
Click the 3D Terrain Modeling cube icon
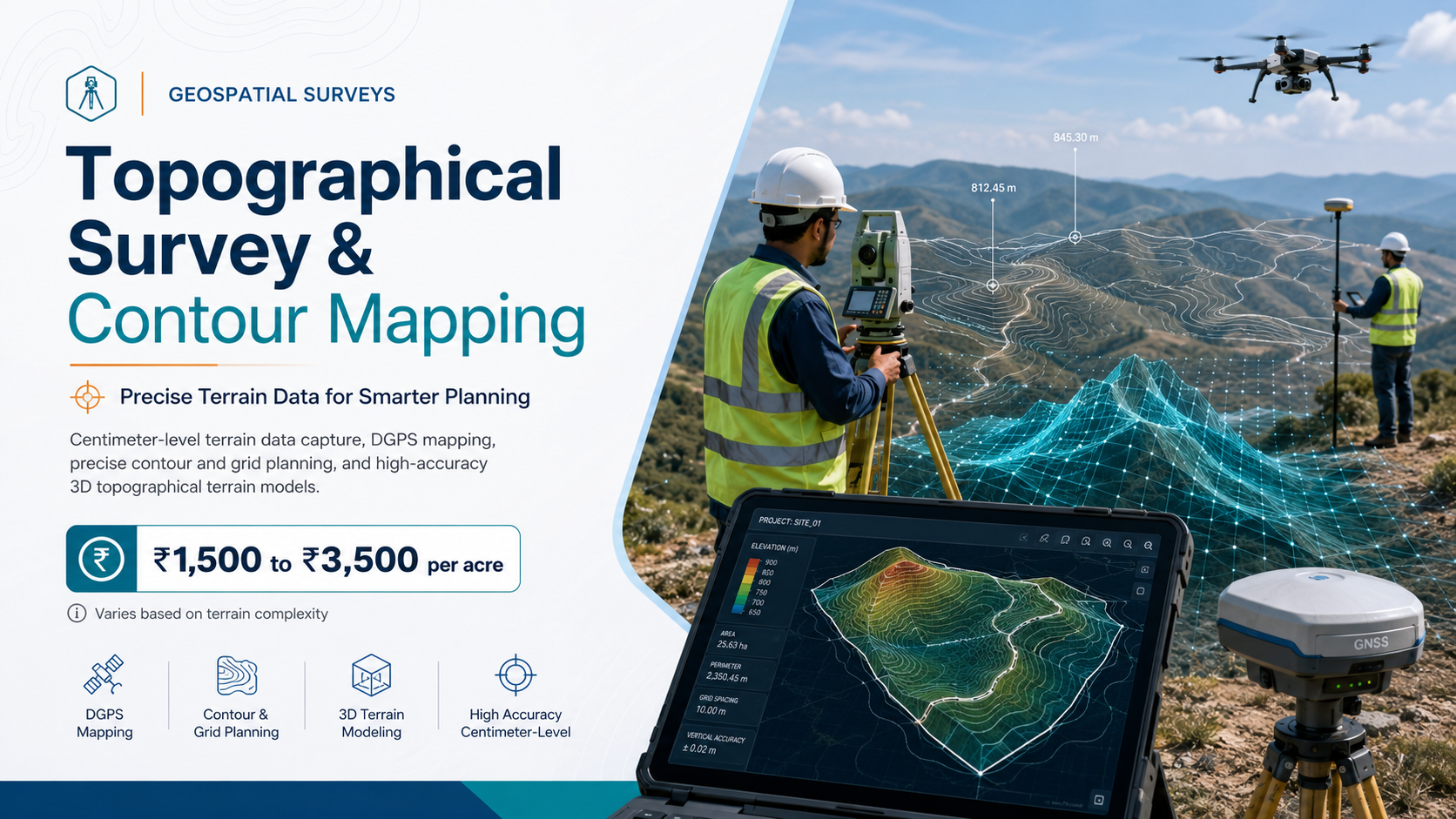pyautogui.click(x=371, y=675)
